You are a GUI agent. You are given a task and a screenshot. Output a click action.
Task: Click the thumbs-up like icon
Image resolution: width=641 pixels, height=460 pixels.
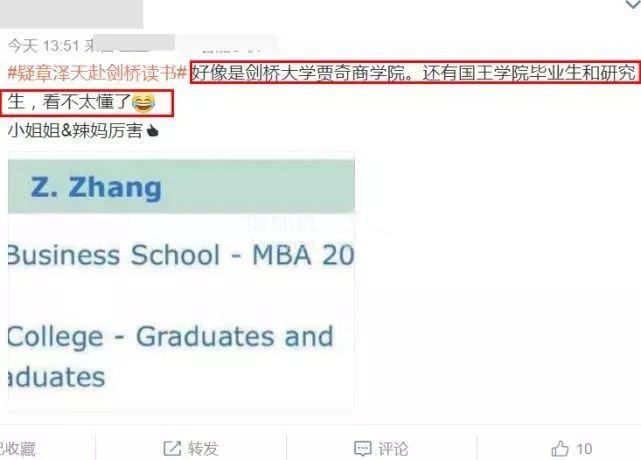point(560,449)
